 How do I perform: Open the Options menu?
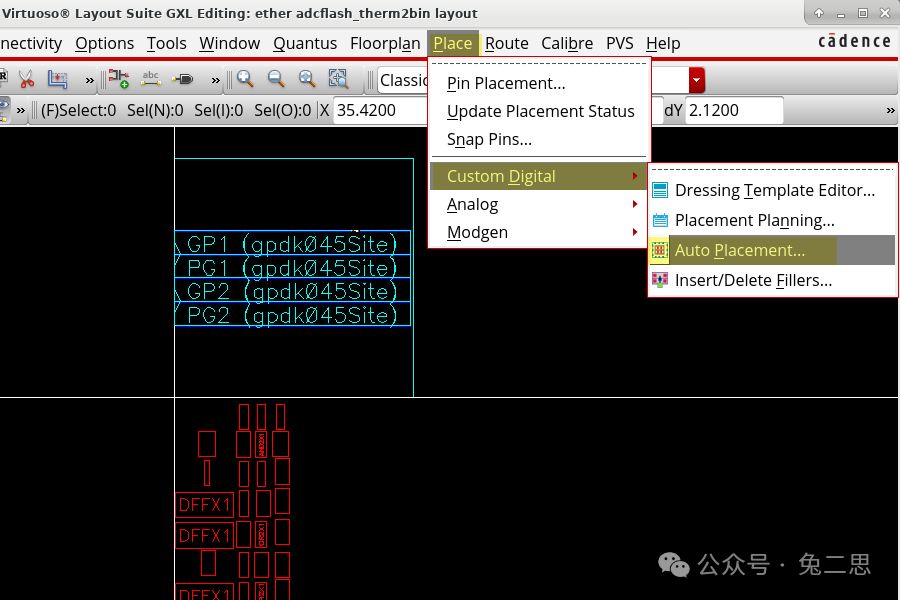(104, 43)
